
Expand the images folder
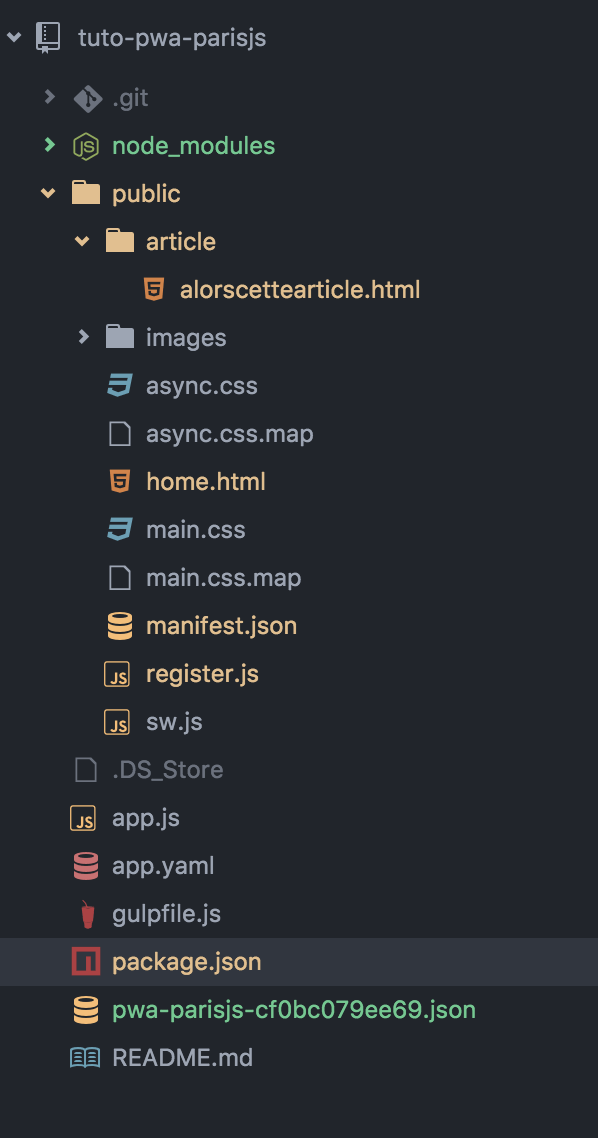(x=82, y=337)
